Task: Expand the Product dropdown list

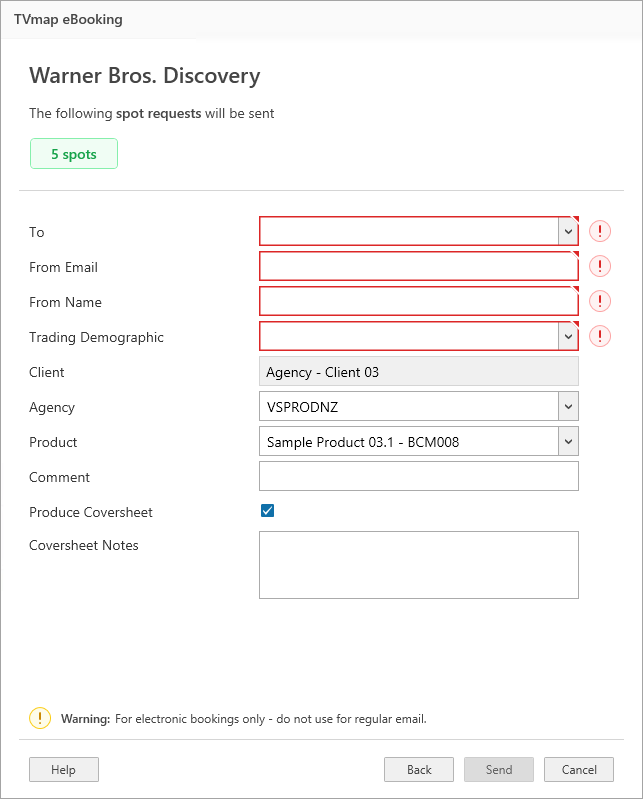Action: 568,442
